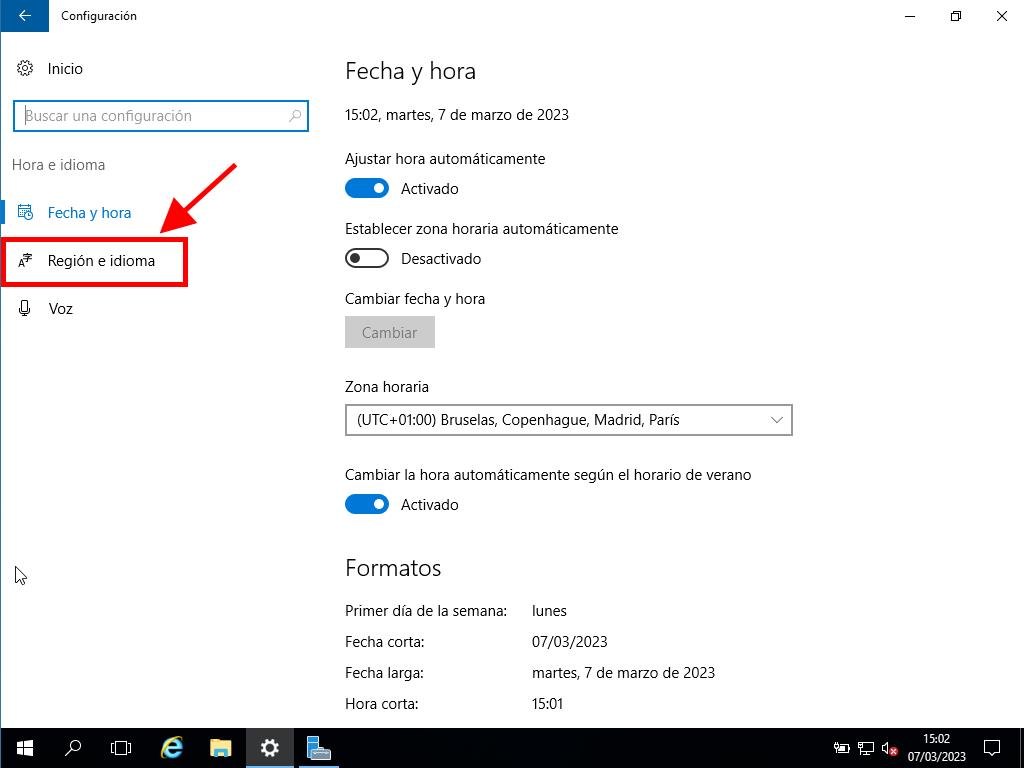Open Server Manager from taskbar
Screen dimensions: 1024x768
319,748
